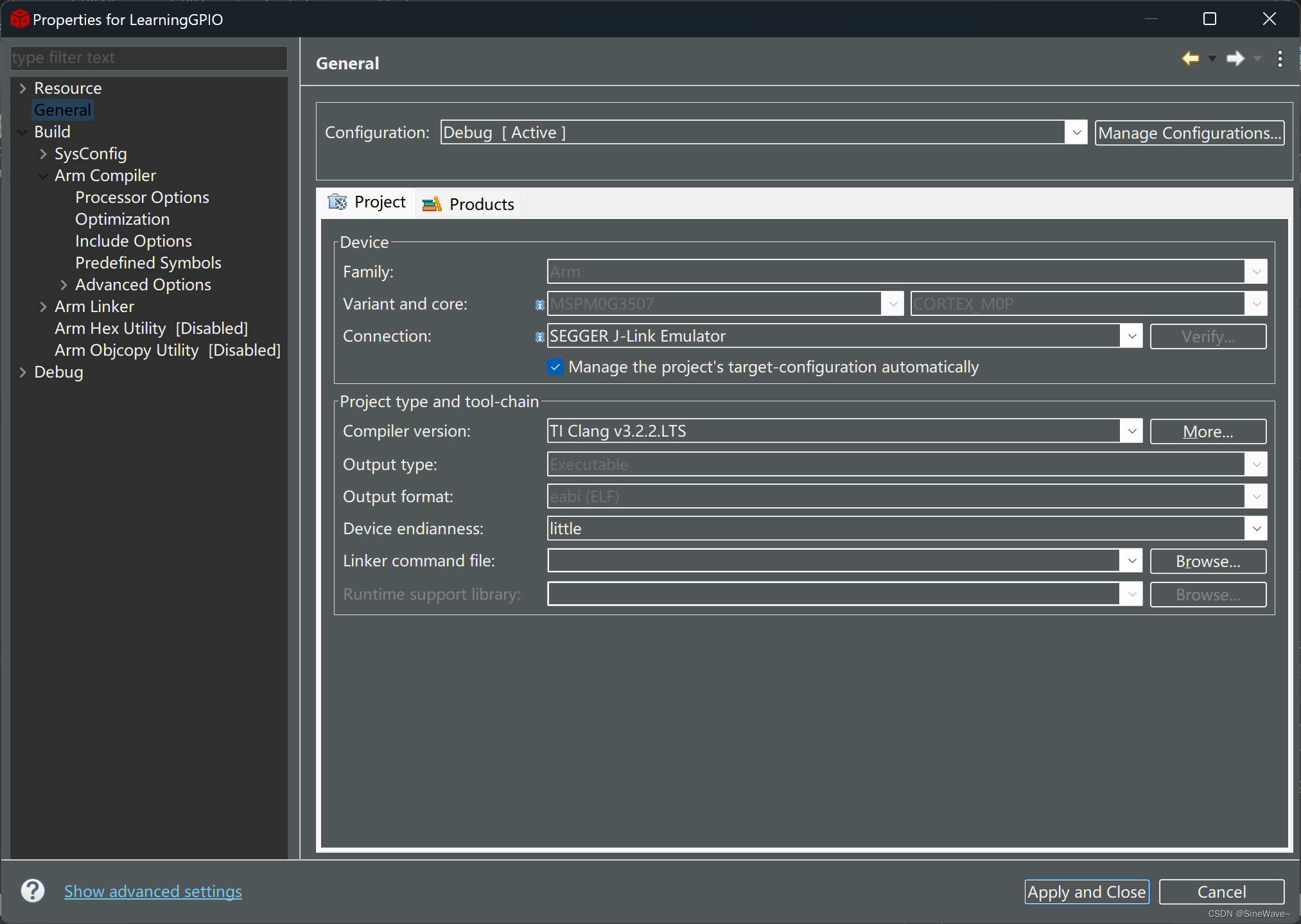Viewport: 1301px width, 924px height.
Task: Expand the Resource tree node
Action: (22, 88)
